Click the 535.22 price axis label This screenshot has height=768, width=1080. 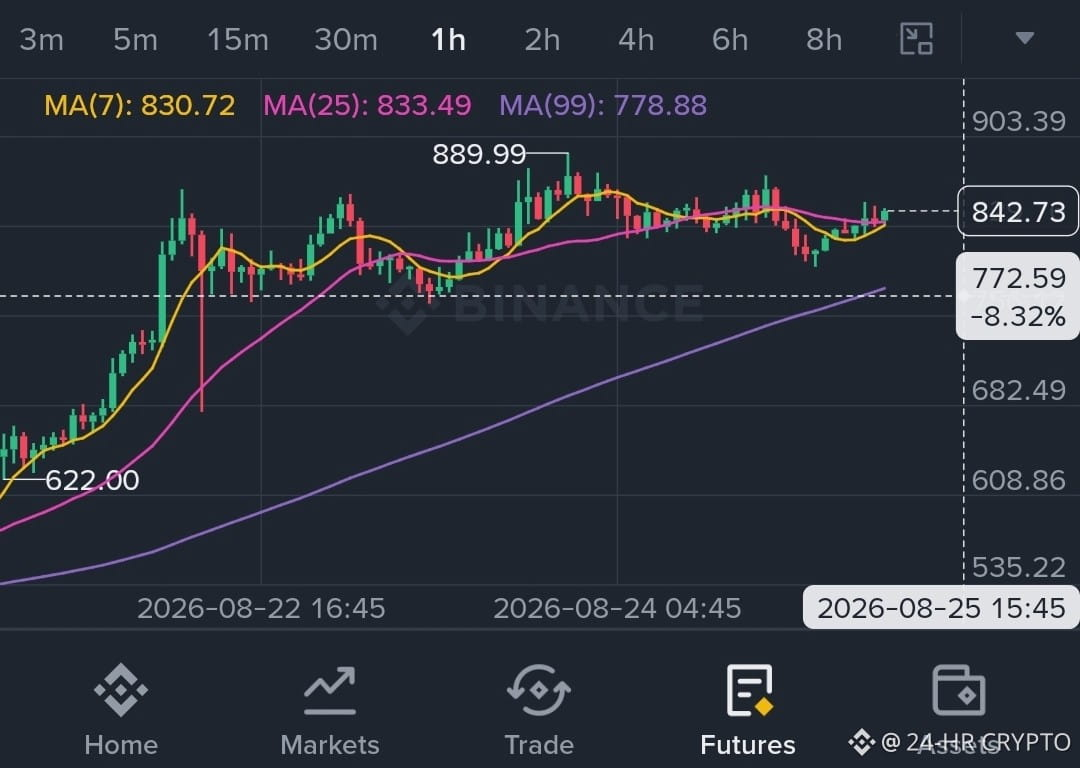point(1019,567)
